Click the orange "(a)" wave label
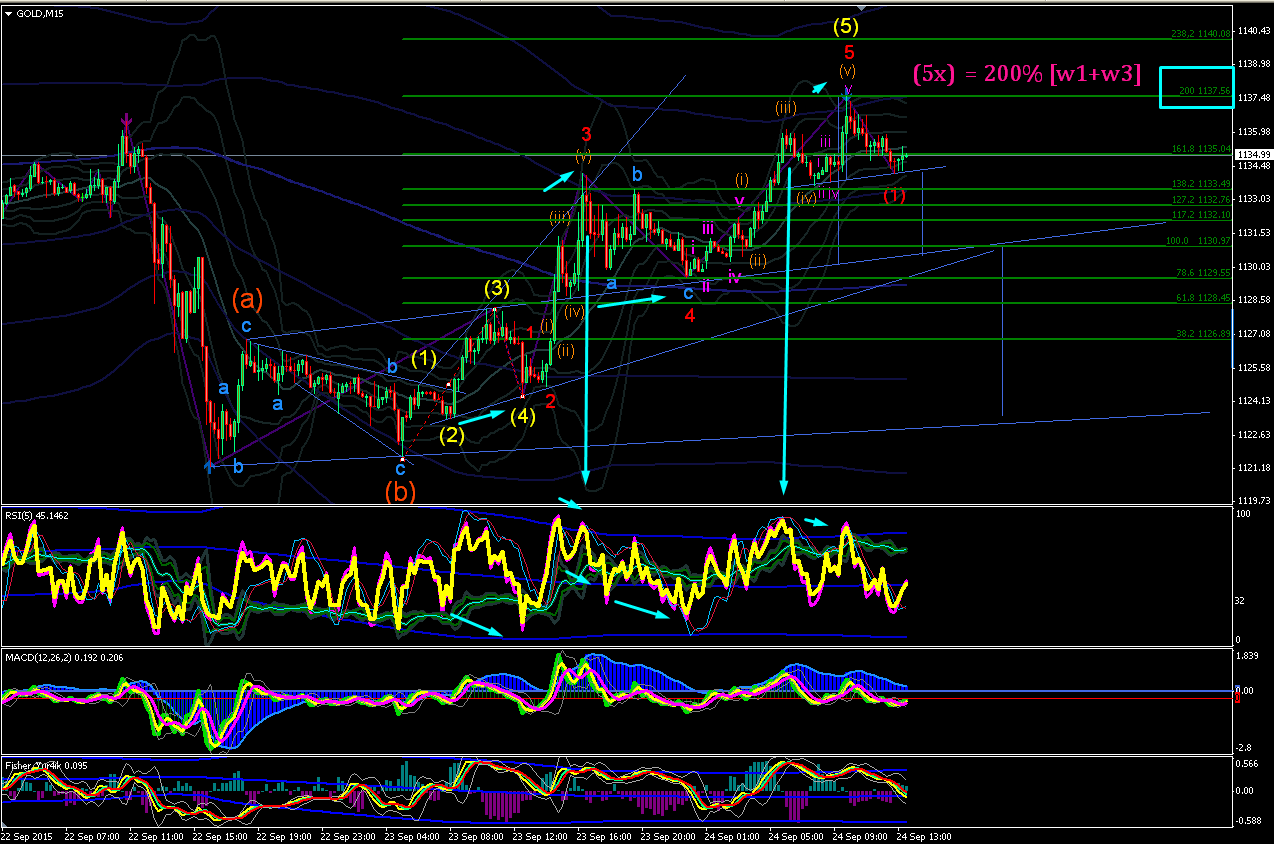This screenshot has height=844, width=1274. pos(247,298)
